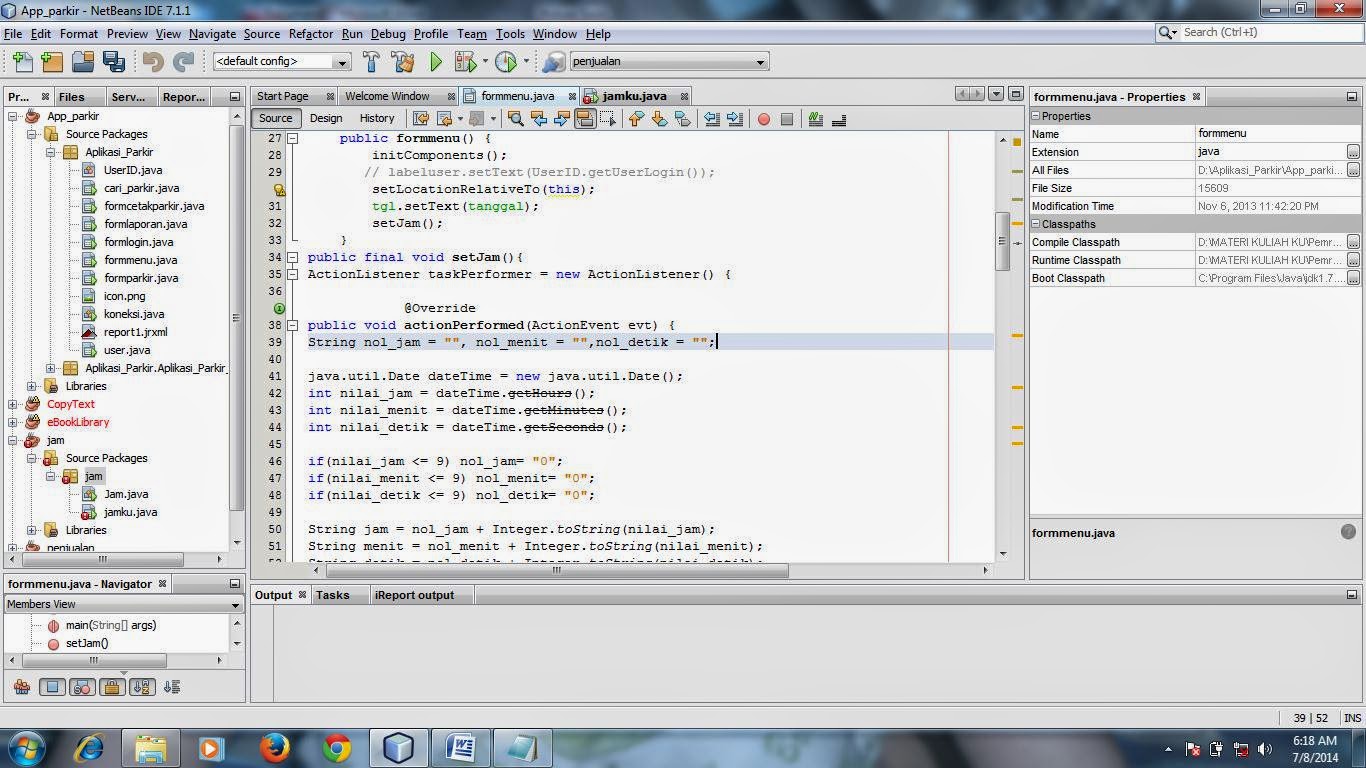Open the Refactor menu
This screenshot has width=1366, height=768.
[x=311, y=33]
